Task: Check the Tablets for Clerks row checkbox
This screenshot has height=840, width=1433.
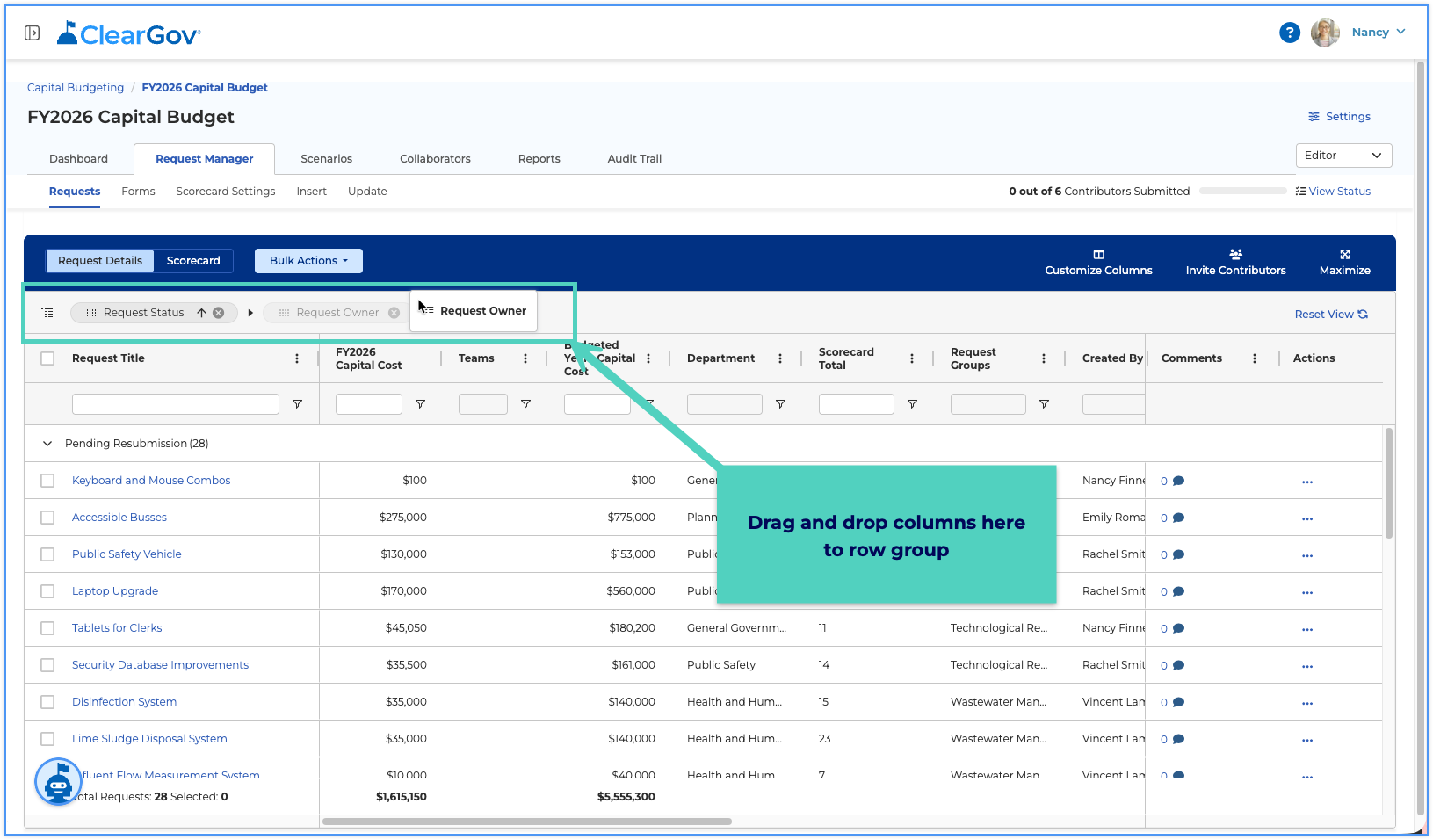Action: tap(47, 628)
